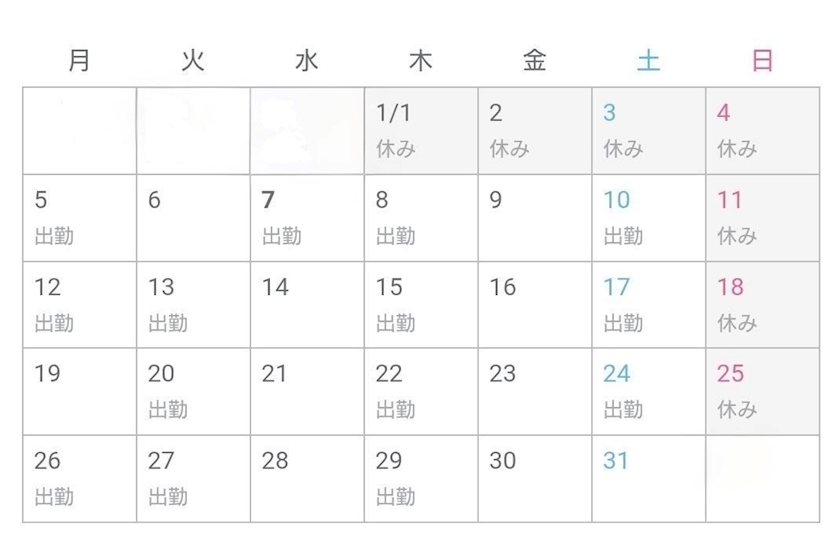Image resolution: width=840 pixels, height=560 pixels.
Task: Click Saturday the 31st
Action: click(x=649, y=479)
